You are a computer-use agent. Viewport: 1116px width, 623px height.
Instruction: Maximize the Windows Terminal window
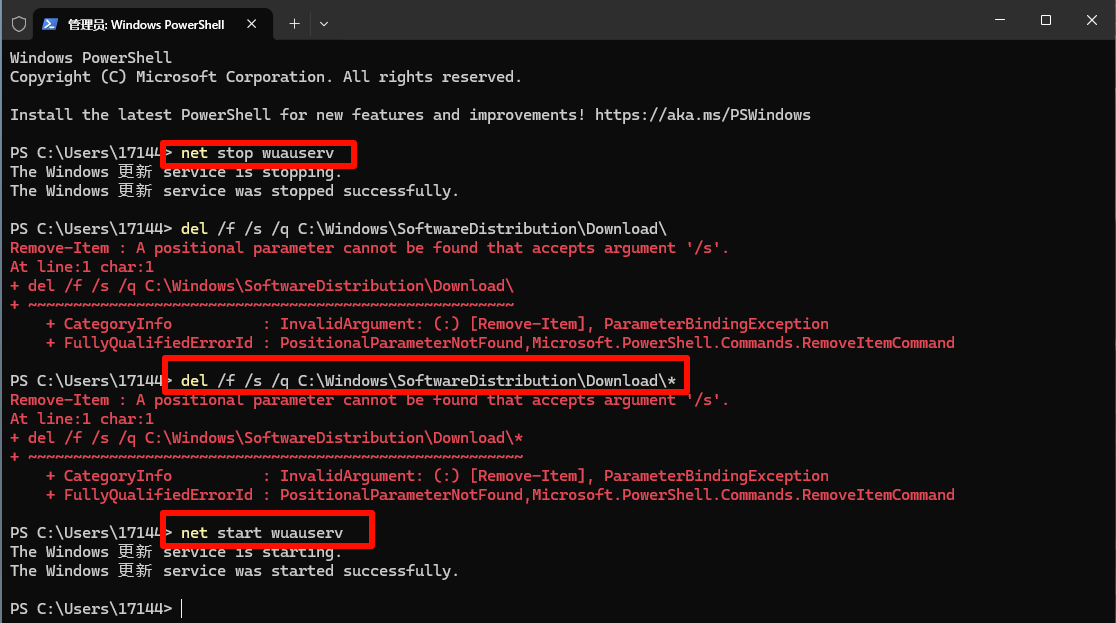coord(1046,20)
